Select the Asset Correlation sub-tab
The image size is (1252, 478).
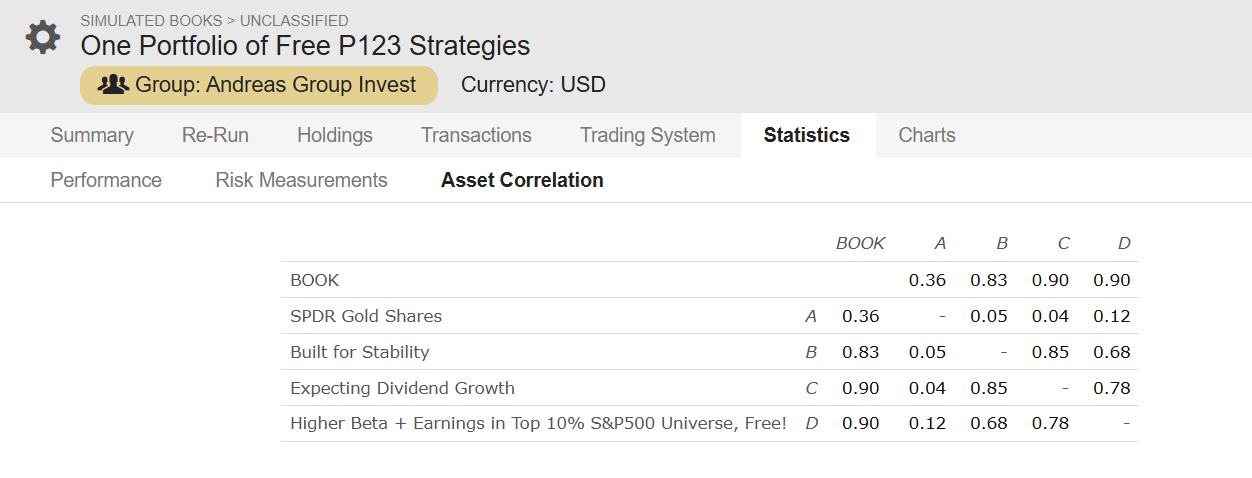tap(522, 180)
